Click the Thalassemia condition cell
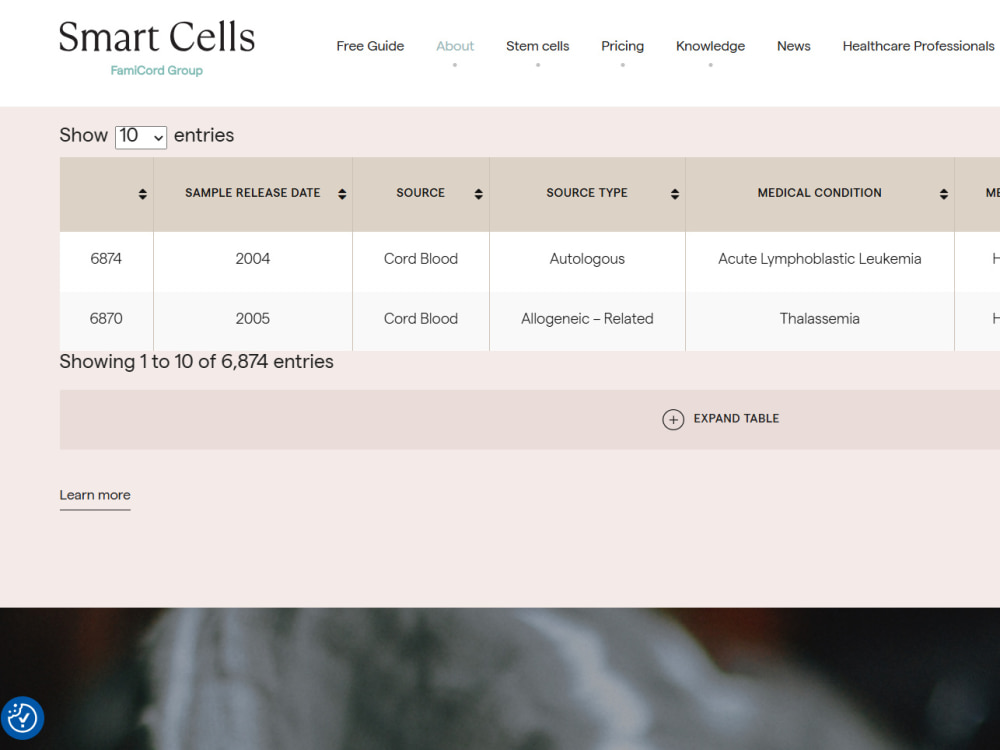 [x=820, y=319]
